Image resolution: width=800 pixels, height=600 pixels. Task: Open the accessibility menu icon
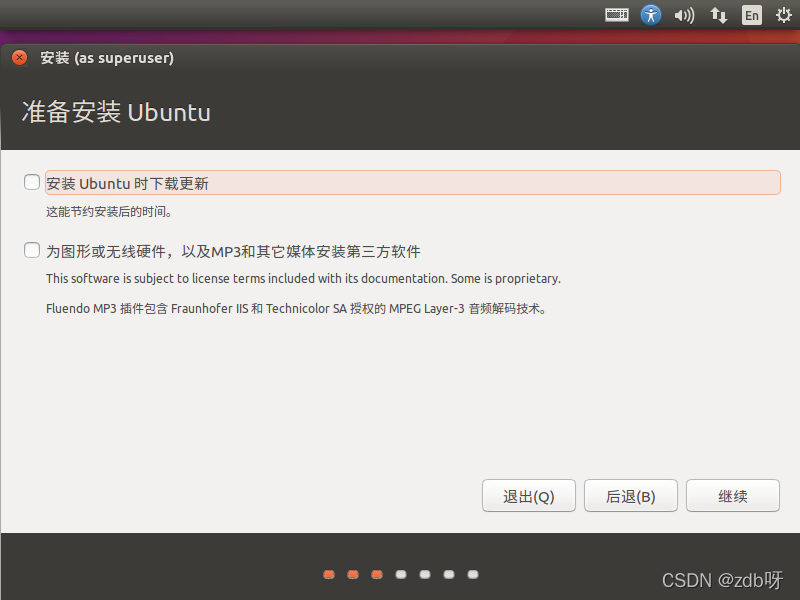point(651,15)
